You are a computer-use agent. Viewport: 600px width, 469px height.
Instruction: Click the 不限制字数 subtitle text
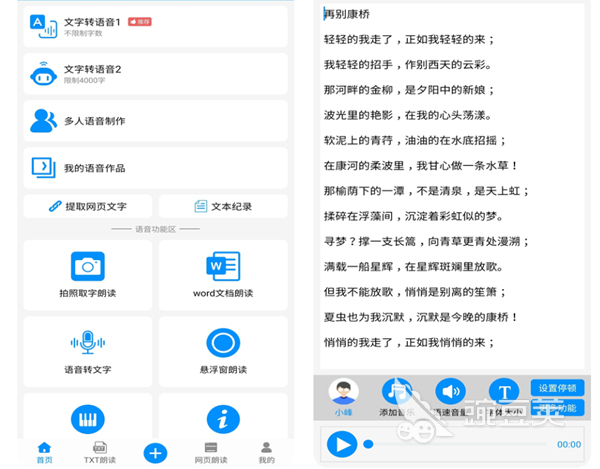click(x=83, y=34)
